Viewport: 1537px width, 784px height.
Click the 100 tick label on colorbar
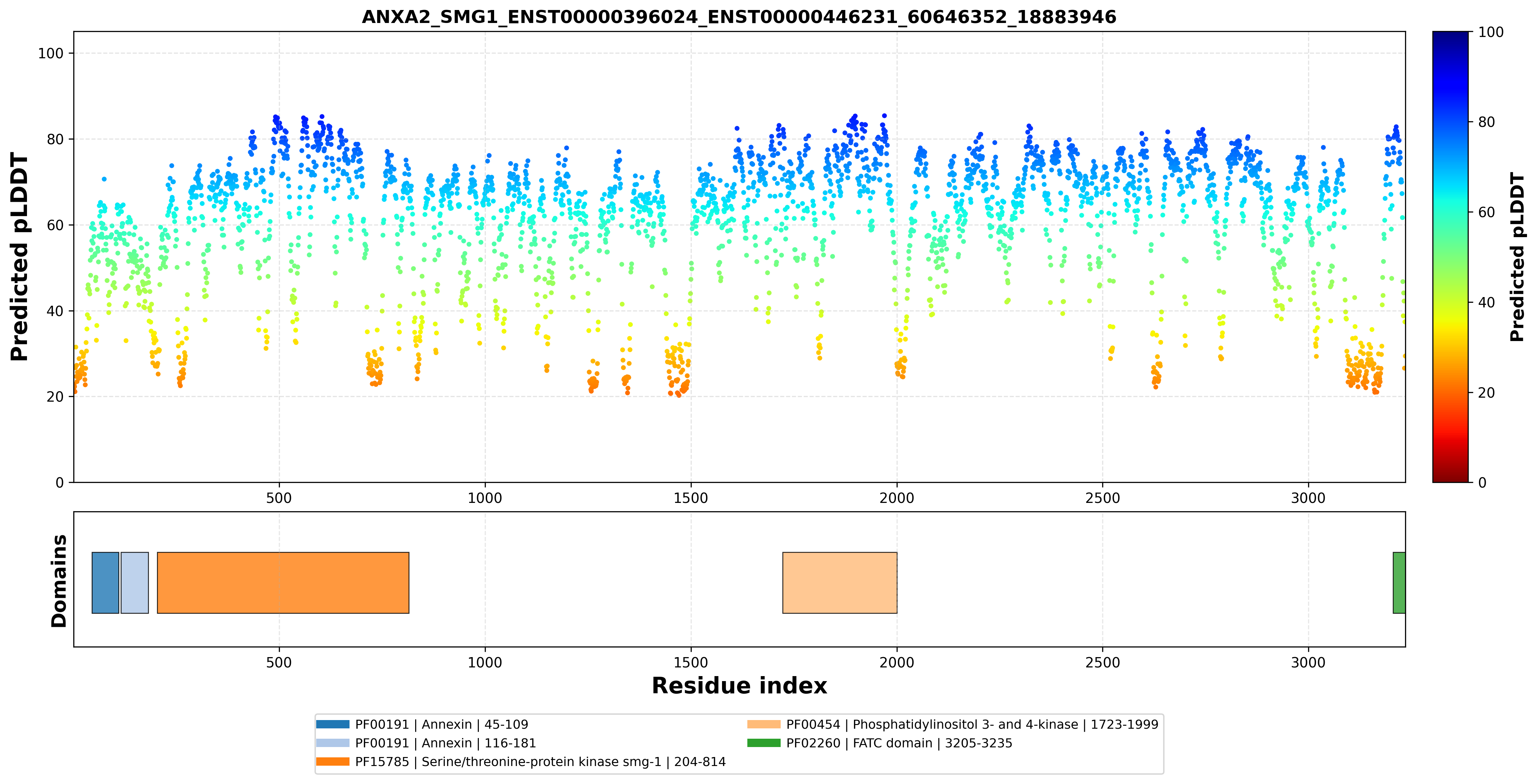pyautogui.click(x=1490, y=32)
